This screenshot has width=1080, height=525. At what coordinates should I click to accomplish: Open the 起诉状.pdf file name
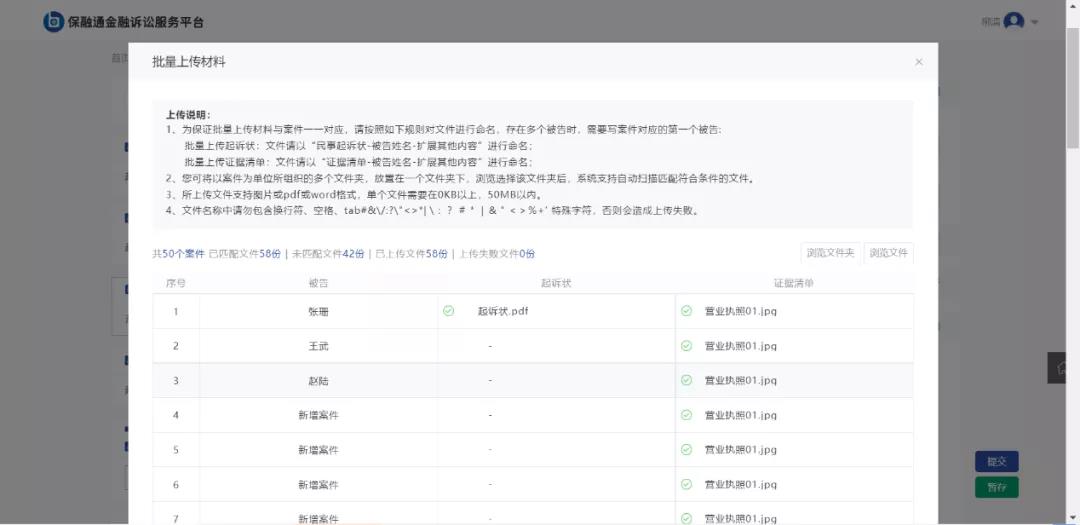click(x=503, y=311)
